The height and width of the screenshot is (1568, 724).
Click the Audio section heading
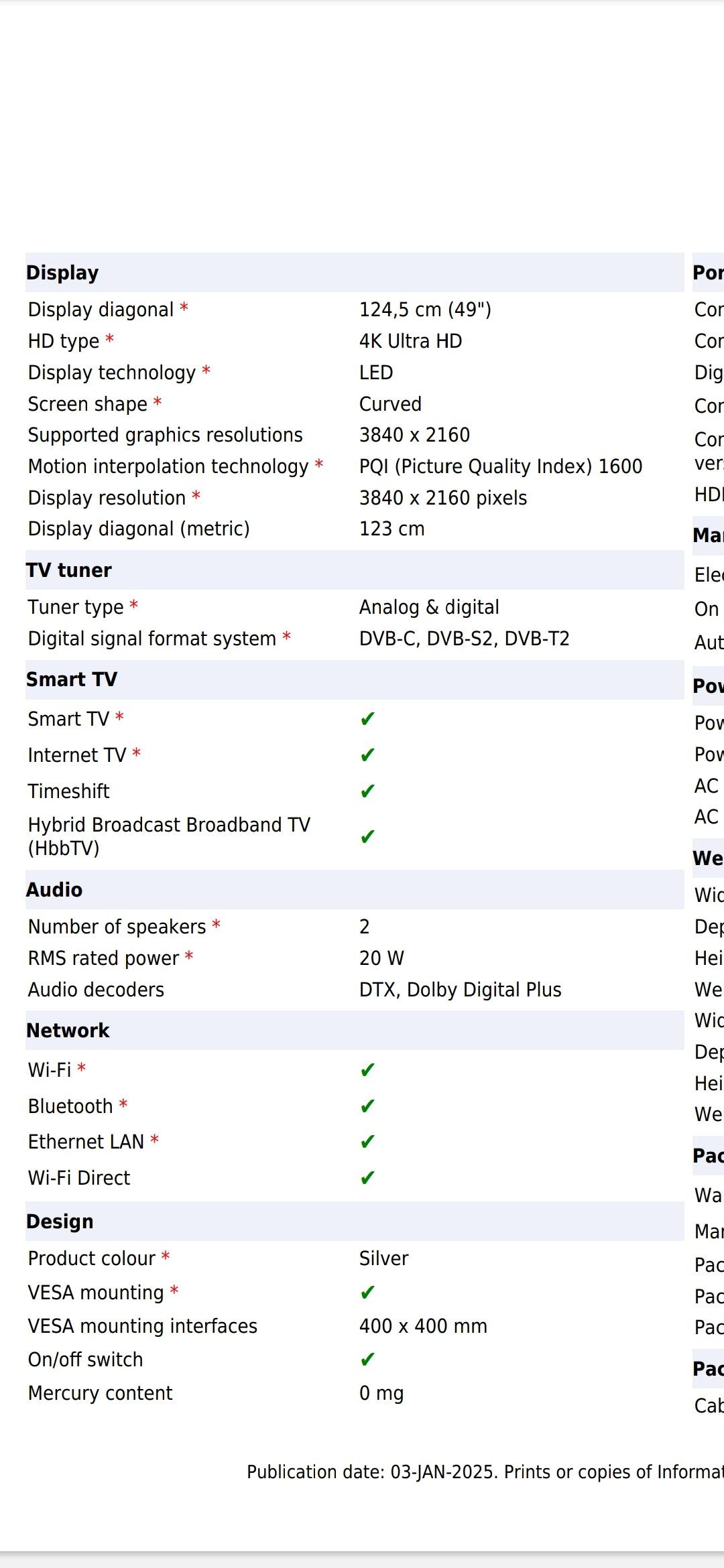click(54, 890)
